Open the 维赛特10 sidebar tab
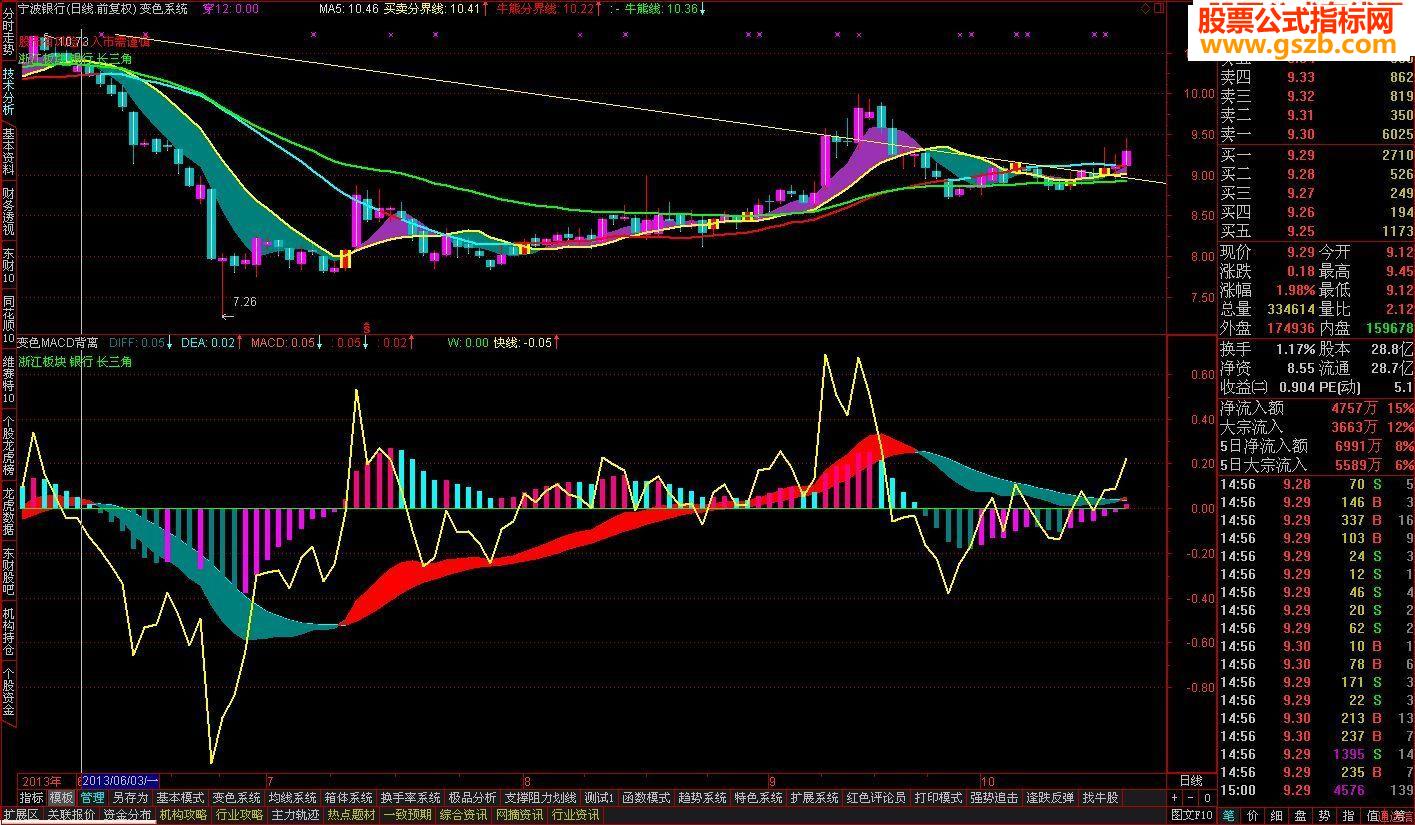The image size is (1415, 825). click(x=8, y=379)
